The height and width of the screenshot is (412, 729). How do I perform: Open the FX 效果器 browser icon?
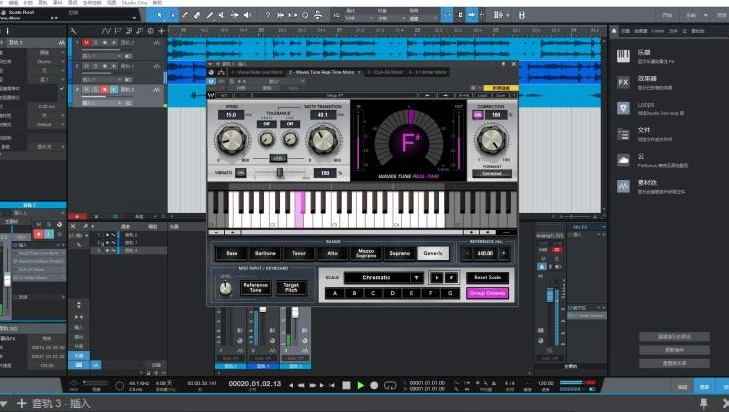click(x=623, y=83)
